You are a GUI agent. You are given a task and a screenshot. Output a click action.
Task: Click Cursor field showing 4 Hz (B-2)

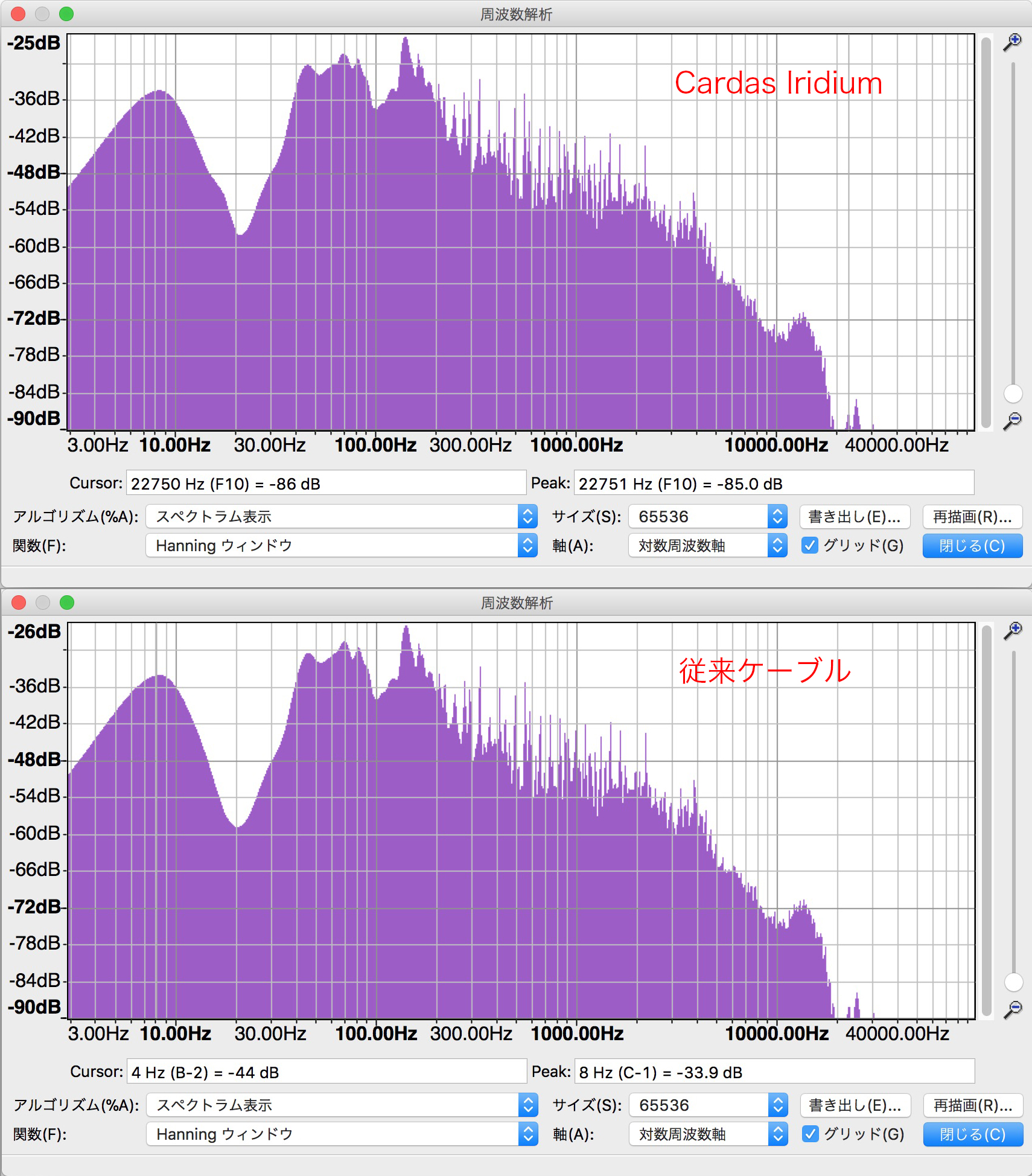click(326, 1072)
